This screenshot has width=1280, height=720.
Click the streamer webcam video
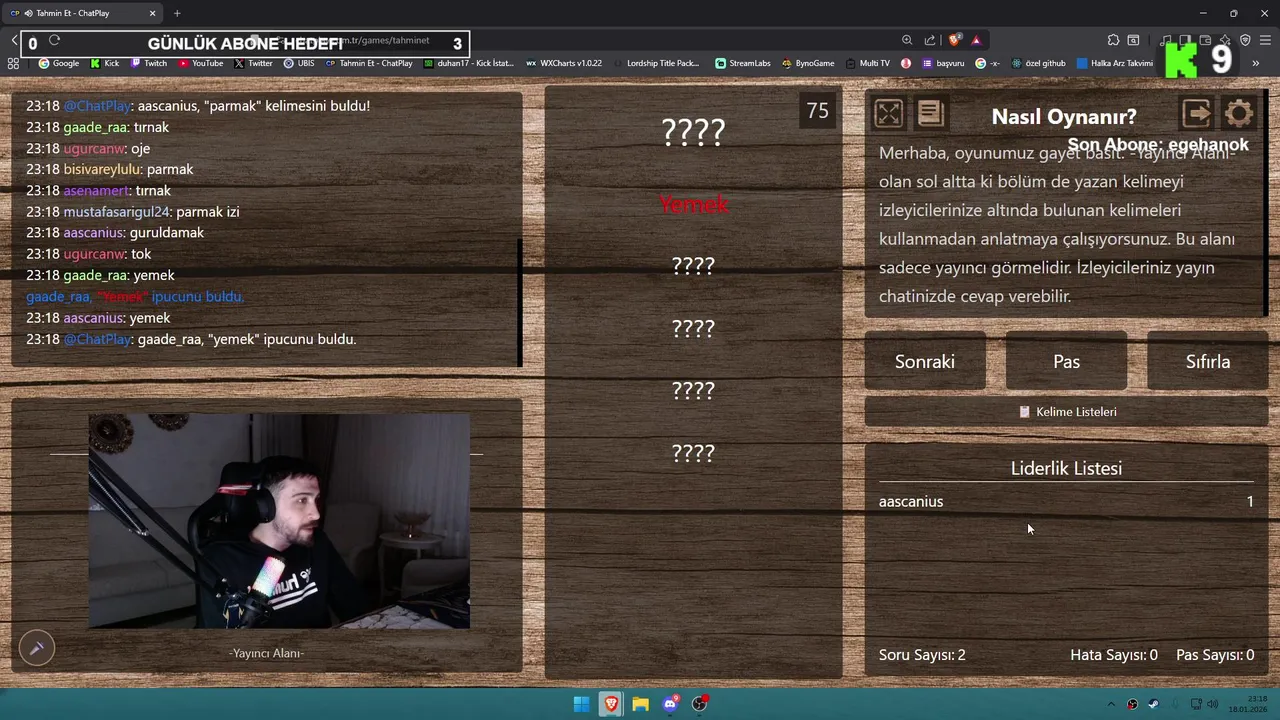tap(279, 521)
